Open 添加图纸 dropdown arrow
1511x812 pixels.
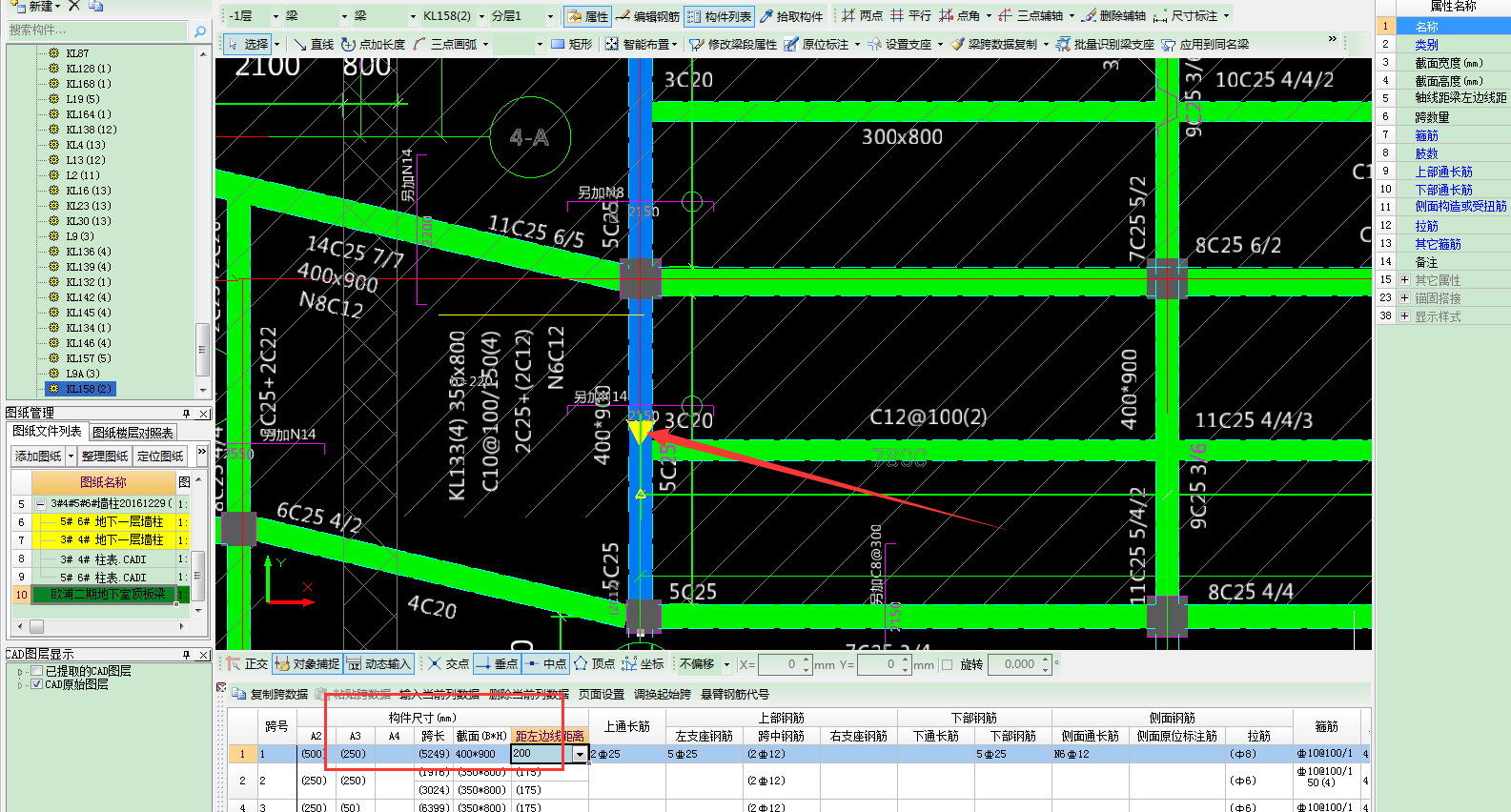71,457
